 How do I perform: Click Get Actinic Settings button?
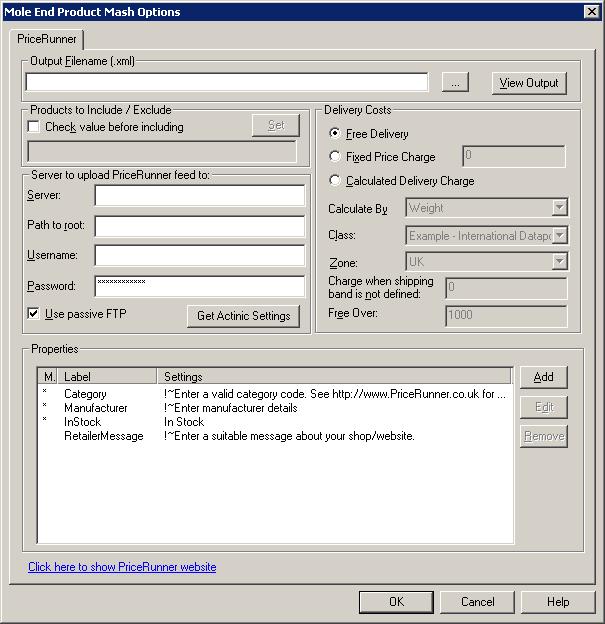click(244, 316)
